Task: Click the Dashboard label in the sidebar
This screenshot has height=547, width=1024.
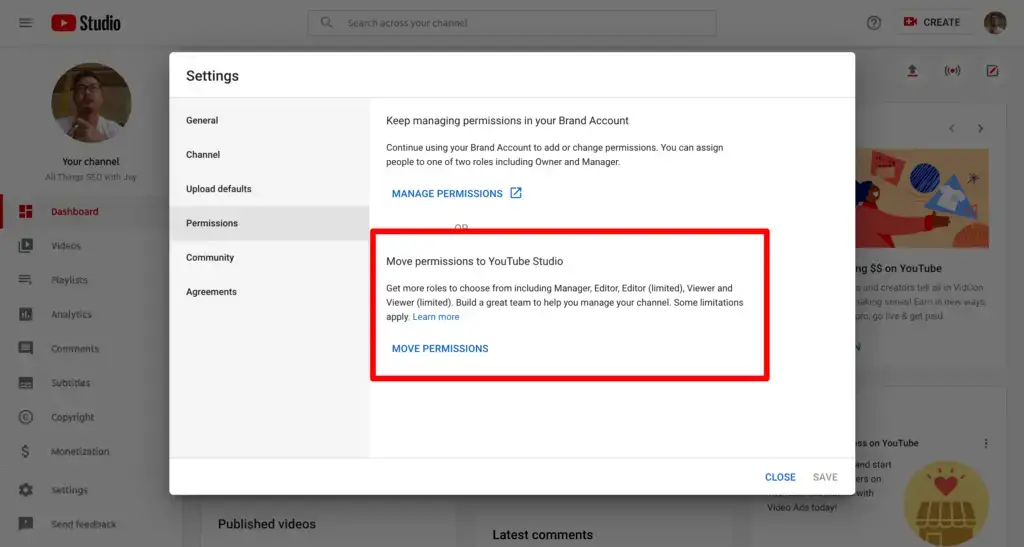Action: [x=74, y=211]
